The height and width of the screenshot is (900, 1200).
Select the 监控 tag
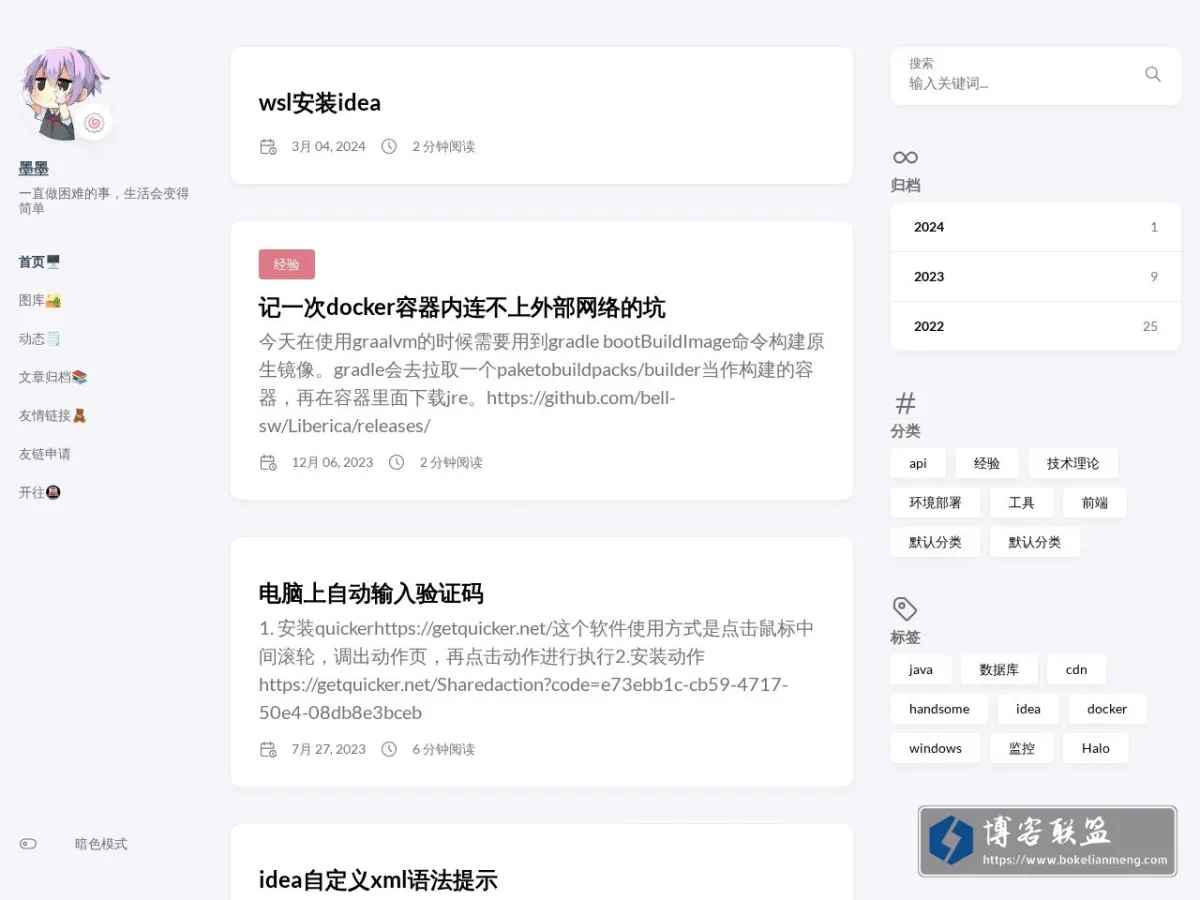click(1021, 748)
